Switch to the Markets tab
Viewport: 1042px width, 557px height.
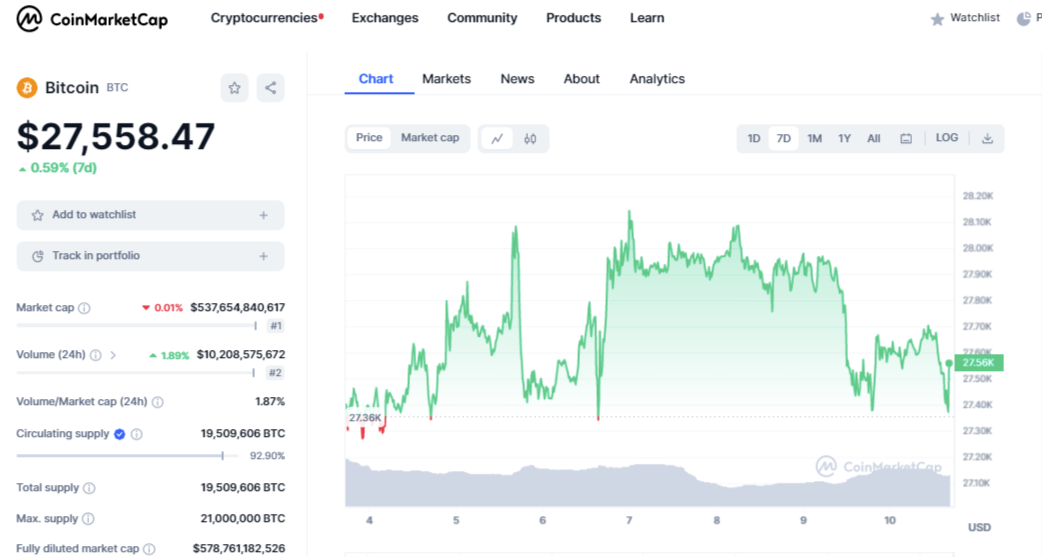coord(447,79)
